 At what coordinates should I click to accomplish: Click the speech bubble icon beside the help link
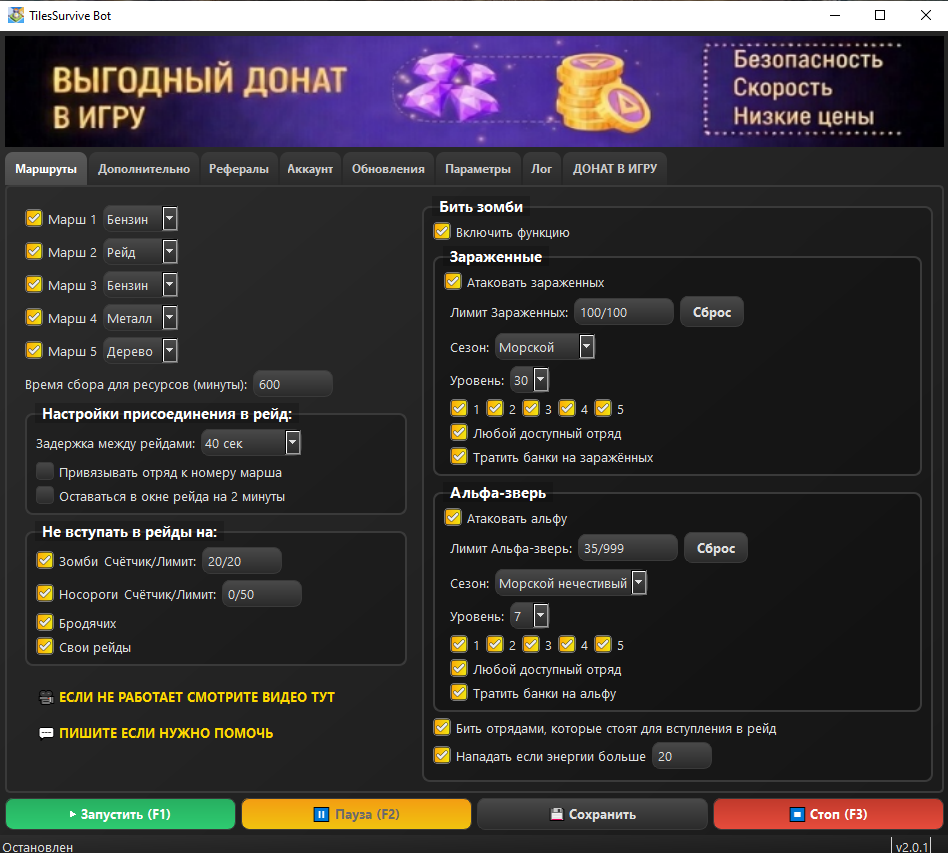[x=45, y=733]
